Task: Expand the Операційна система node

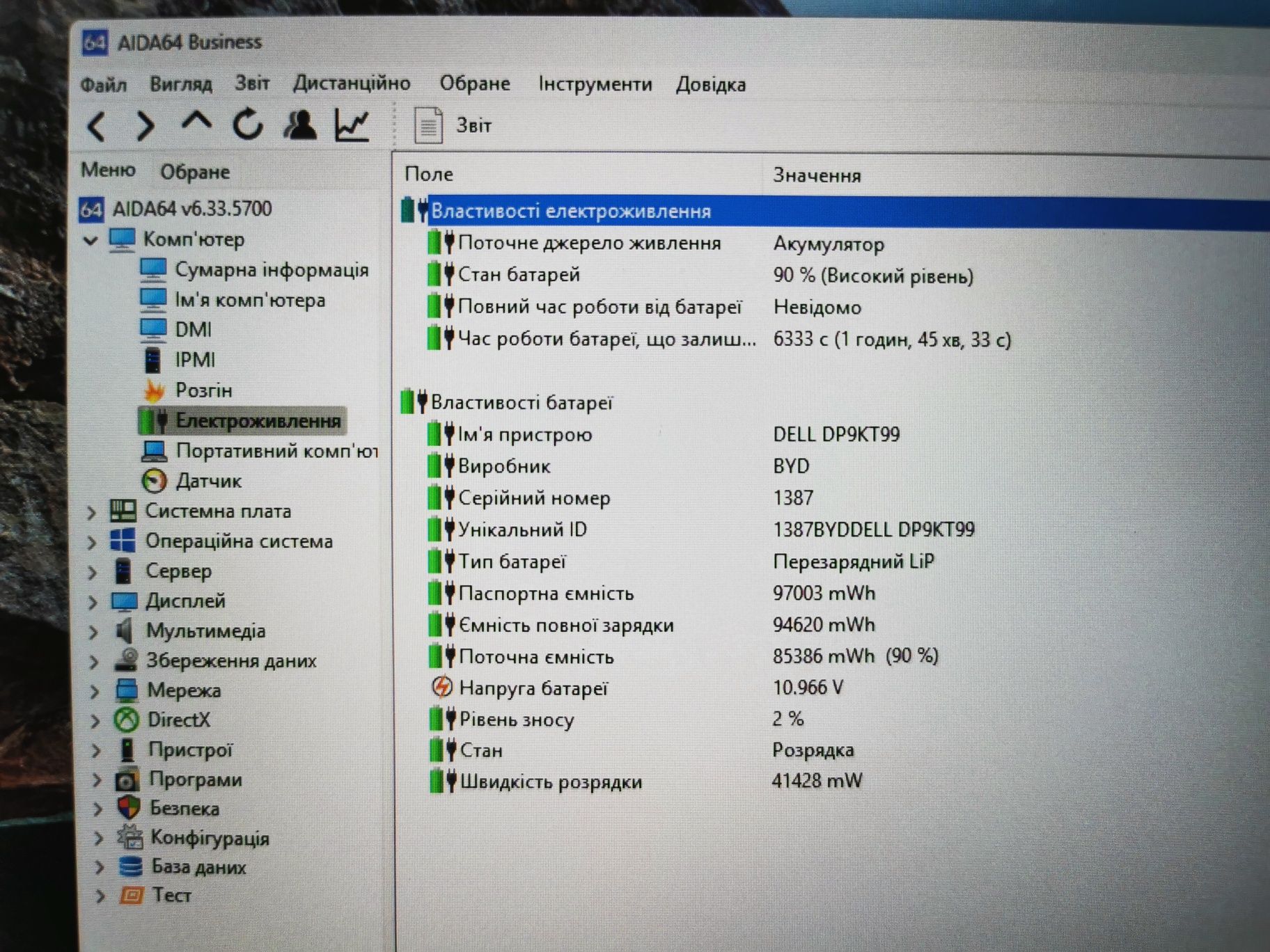Action: coord(92,543)
